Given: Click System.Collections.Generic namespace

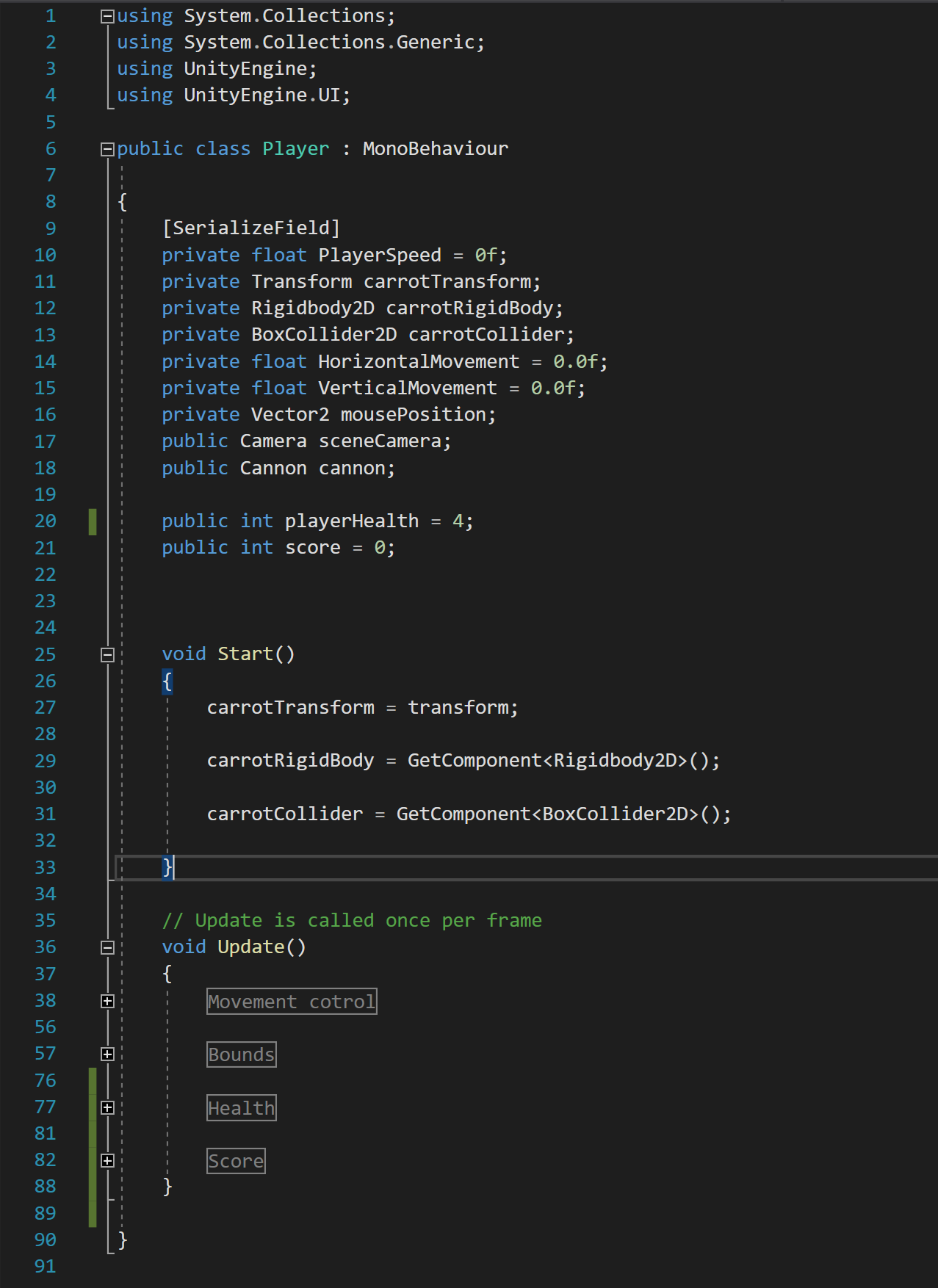Looking at the screenshot, I should click(x=329, y=43).
